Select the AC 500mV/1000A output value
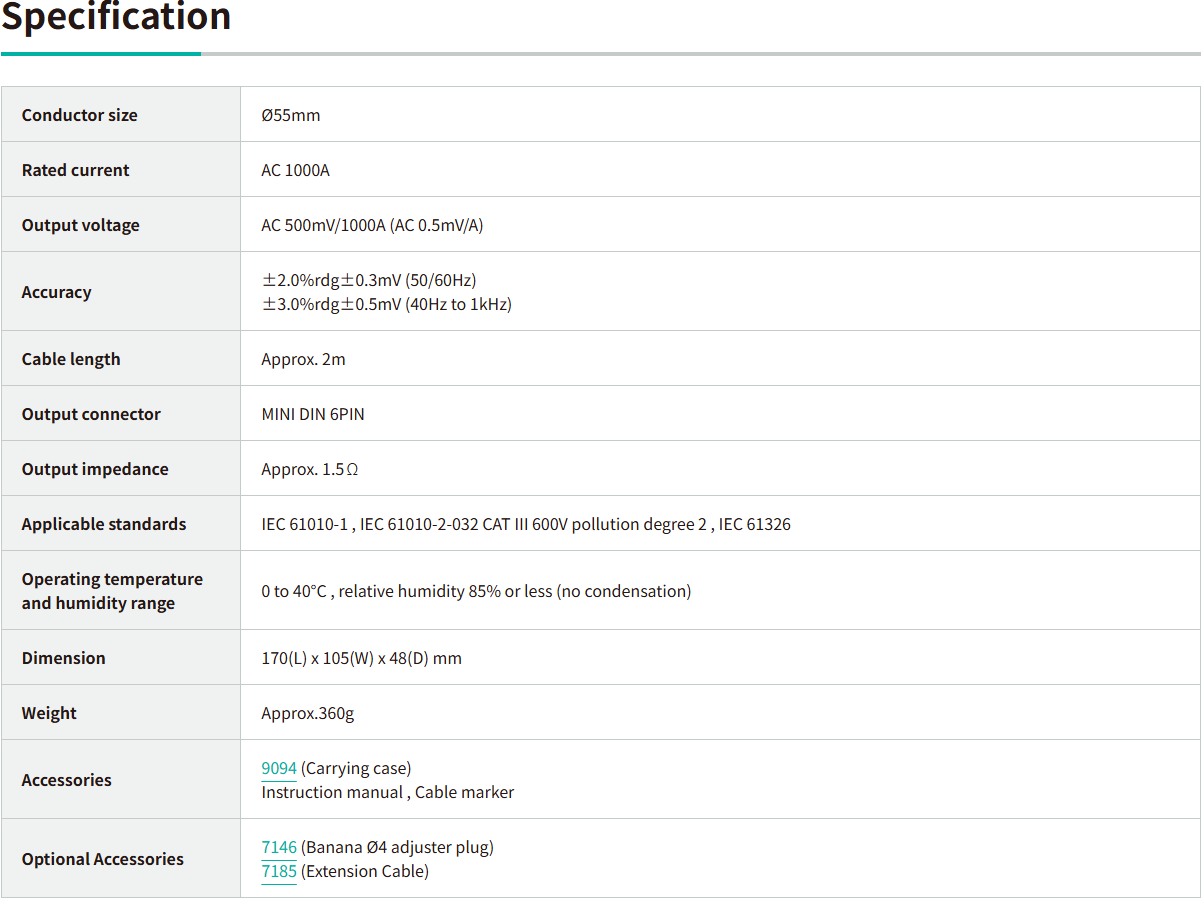1202x900 pixels. pyautogui.click(x=372, y=225)
